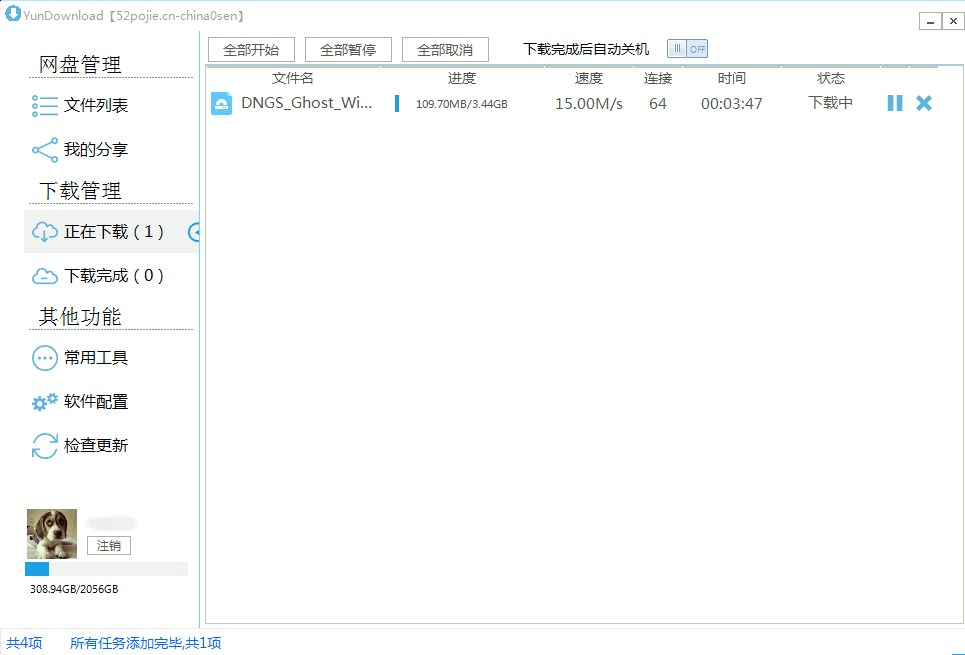The width and height of the screenshot is (965, 655).
Task: Click the small download progress bar indicator
Action: tap(397, 103)
